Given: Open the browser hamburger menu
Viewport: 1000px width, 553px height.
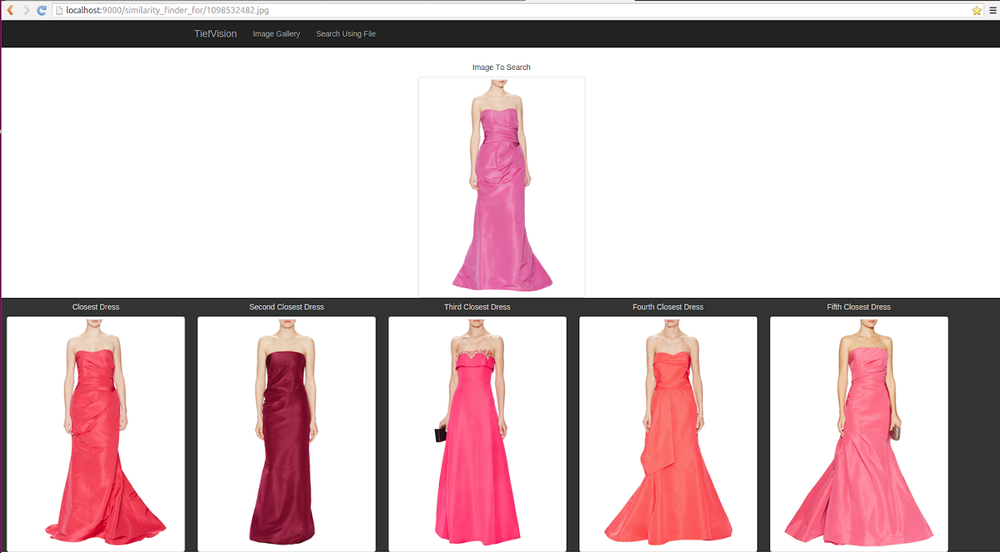Looking at the screenshot, I should point(991,10).
